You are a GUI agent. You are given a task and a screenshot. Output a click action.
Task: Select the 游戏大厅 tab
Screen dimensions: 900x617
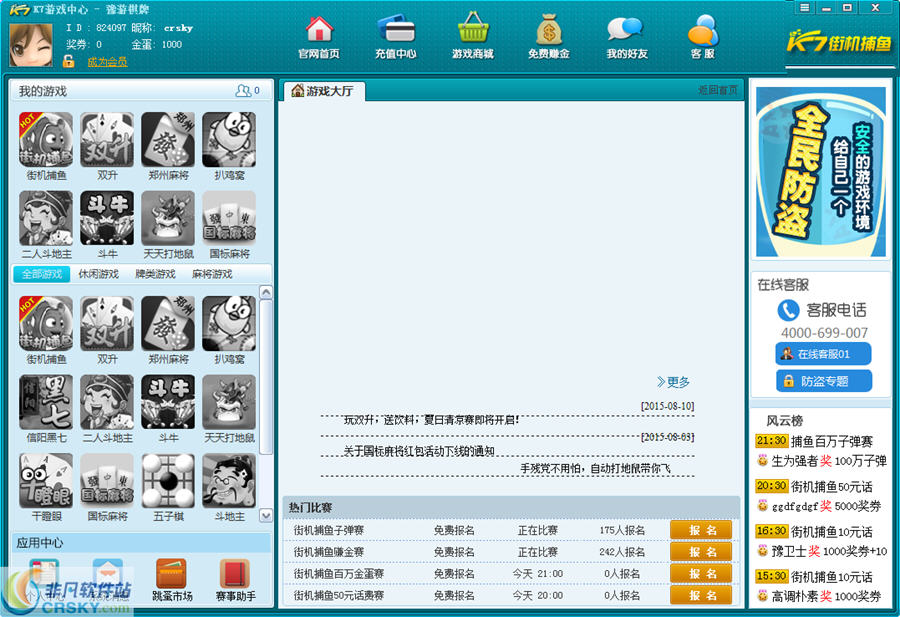tap(323, 89)
